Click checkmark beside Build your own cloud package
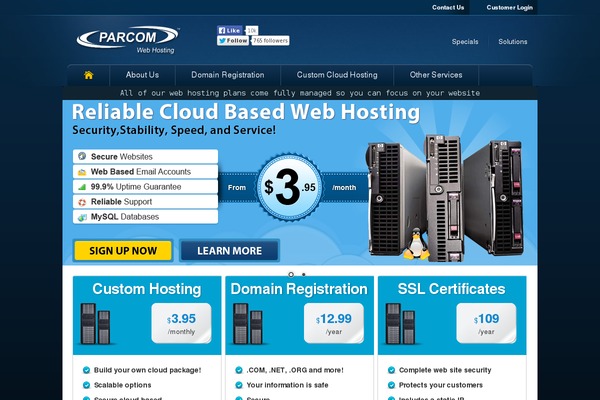Viewport: 600px width, 400px height. [x=86, y=370]
